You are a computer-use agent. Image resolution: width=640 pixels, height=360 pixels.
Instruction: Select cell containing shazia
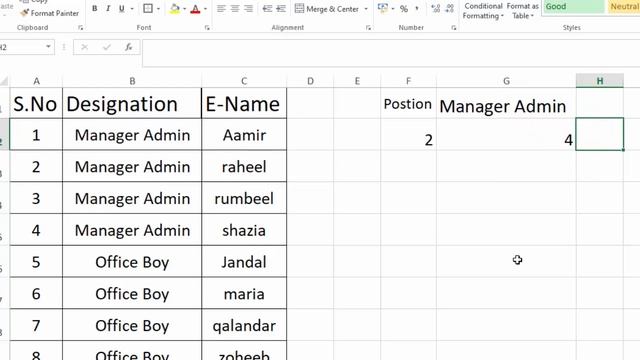click(244, 230)
